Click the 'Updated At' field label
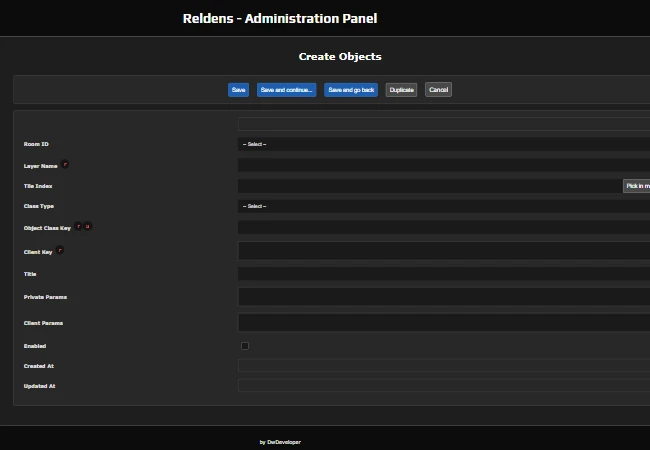This screenshot has height=450, width=650. click(x=39, y=386)
